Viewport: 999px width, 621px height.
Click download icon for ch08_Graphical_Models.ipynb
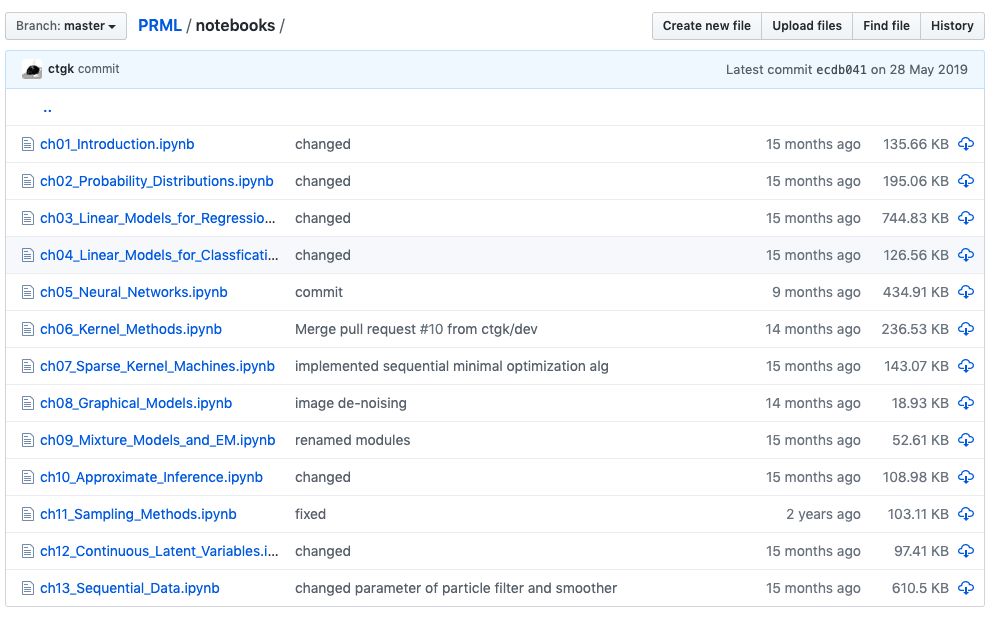pos(965,403)
